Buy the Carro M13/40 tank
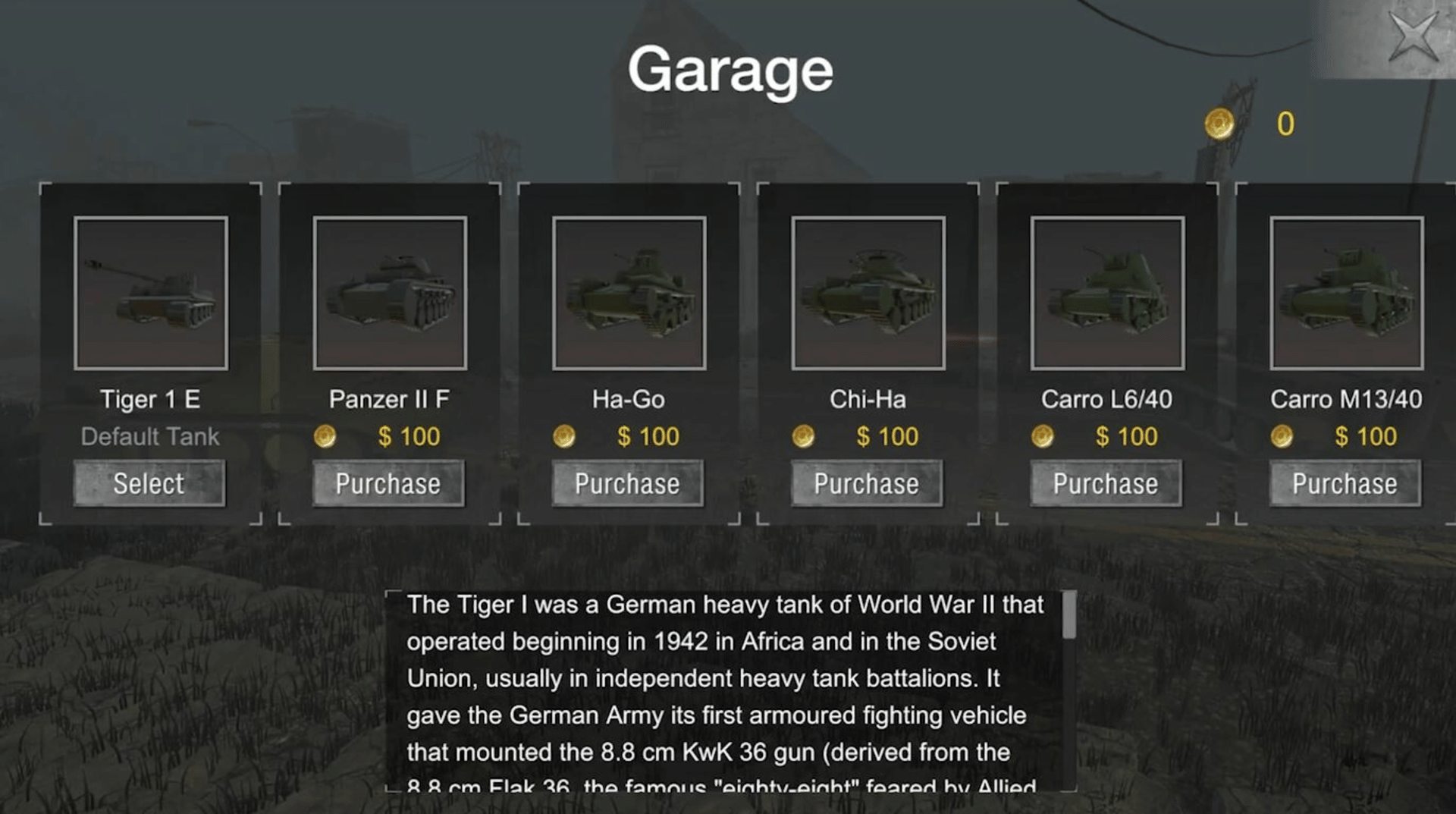This screenshot has height=814, width=1456. [1345, 483]
